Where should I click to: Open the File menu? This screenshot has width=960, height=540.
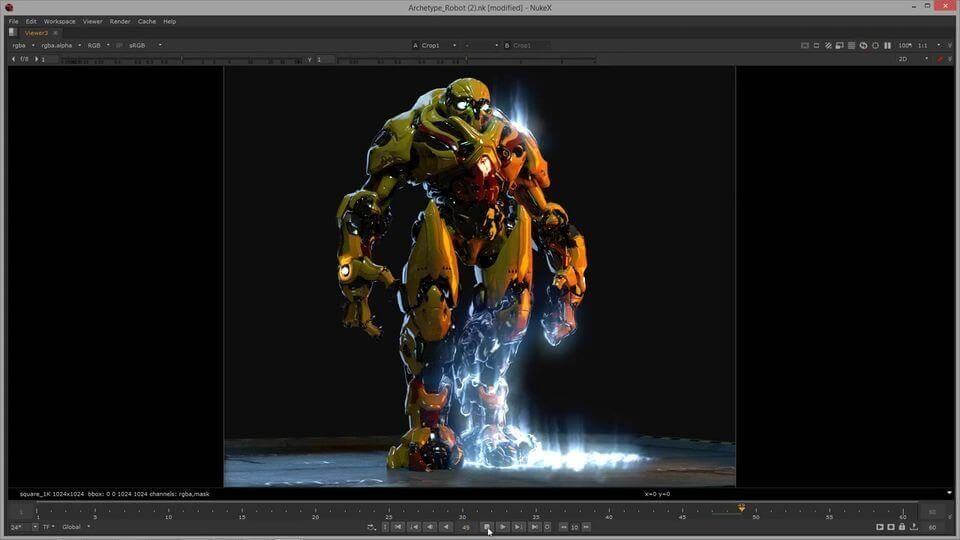coord(13,21)
